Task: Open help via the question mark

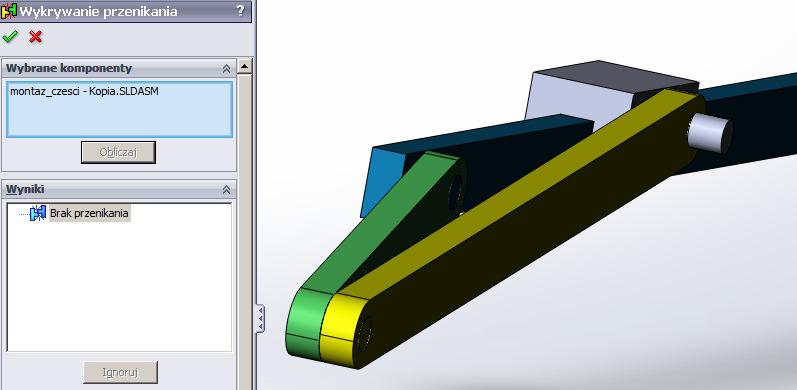Action: (240, 11)
